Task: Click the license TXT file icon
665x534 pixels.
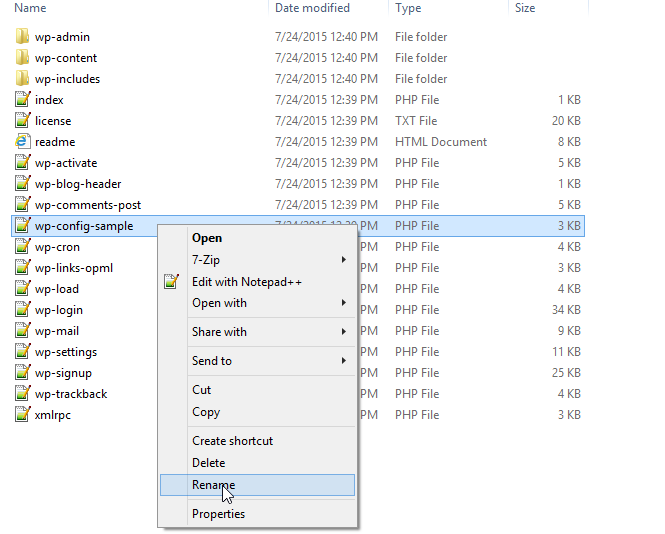Action: pyautogui.click(x=23, y=120)
